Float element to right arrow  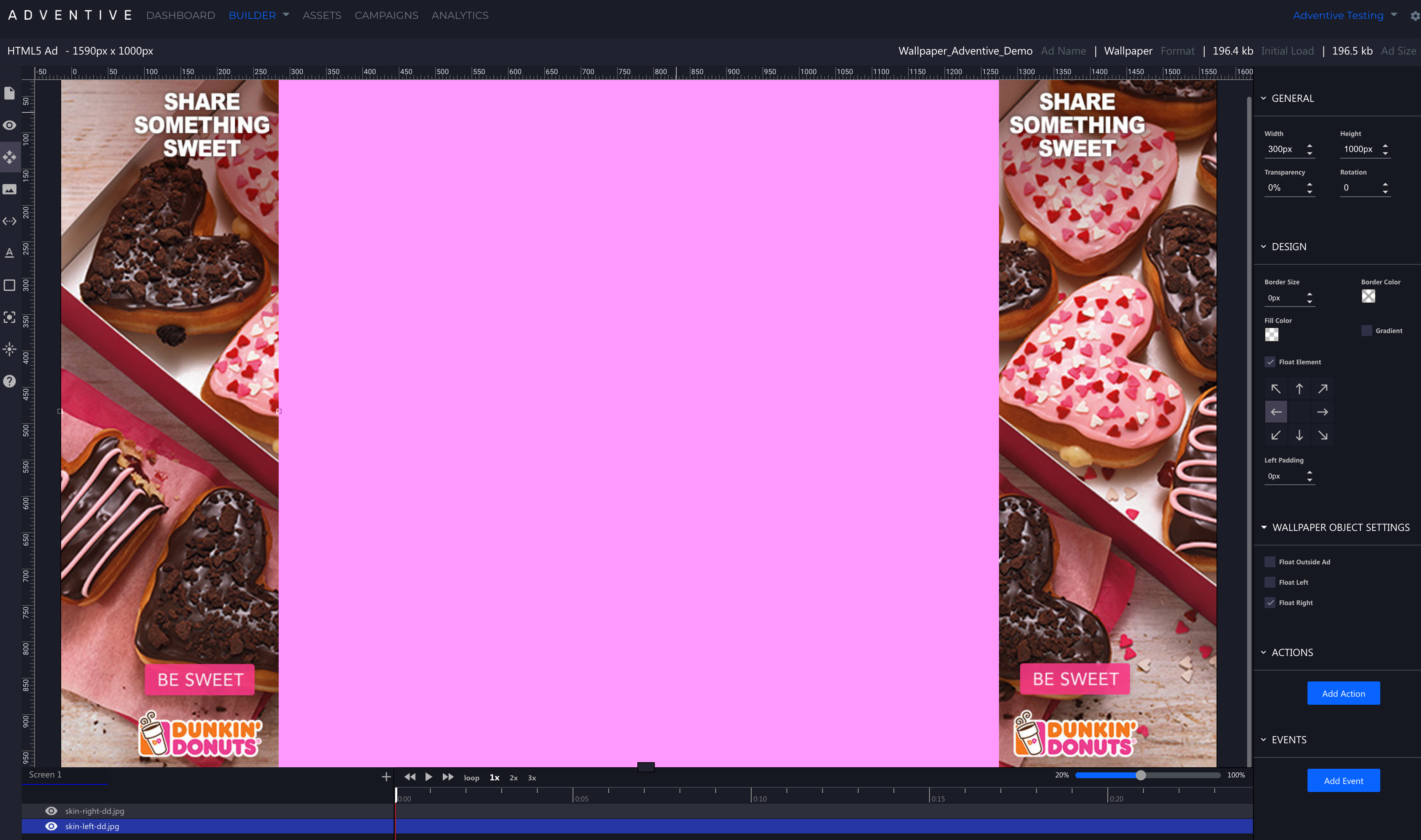(x=1322, y=412)
